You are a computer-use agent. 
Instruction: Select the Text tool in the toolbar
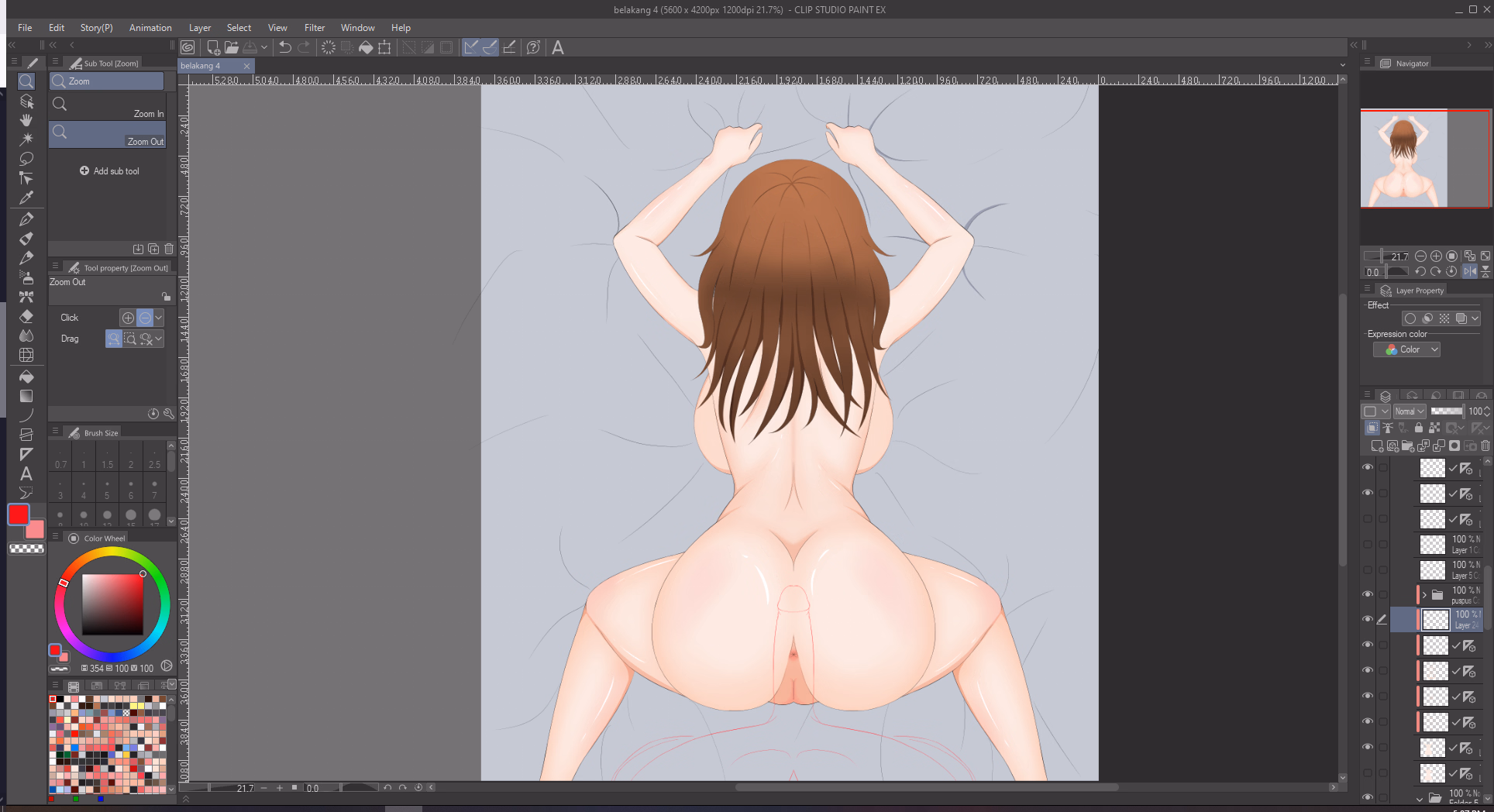click(26, 473)
